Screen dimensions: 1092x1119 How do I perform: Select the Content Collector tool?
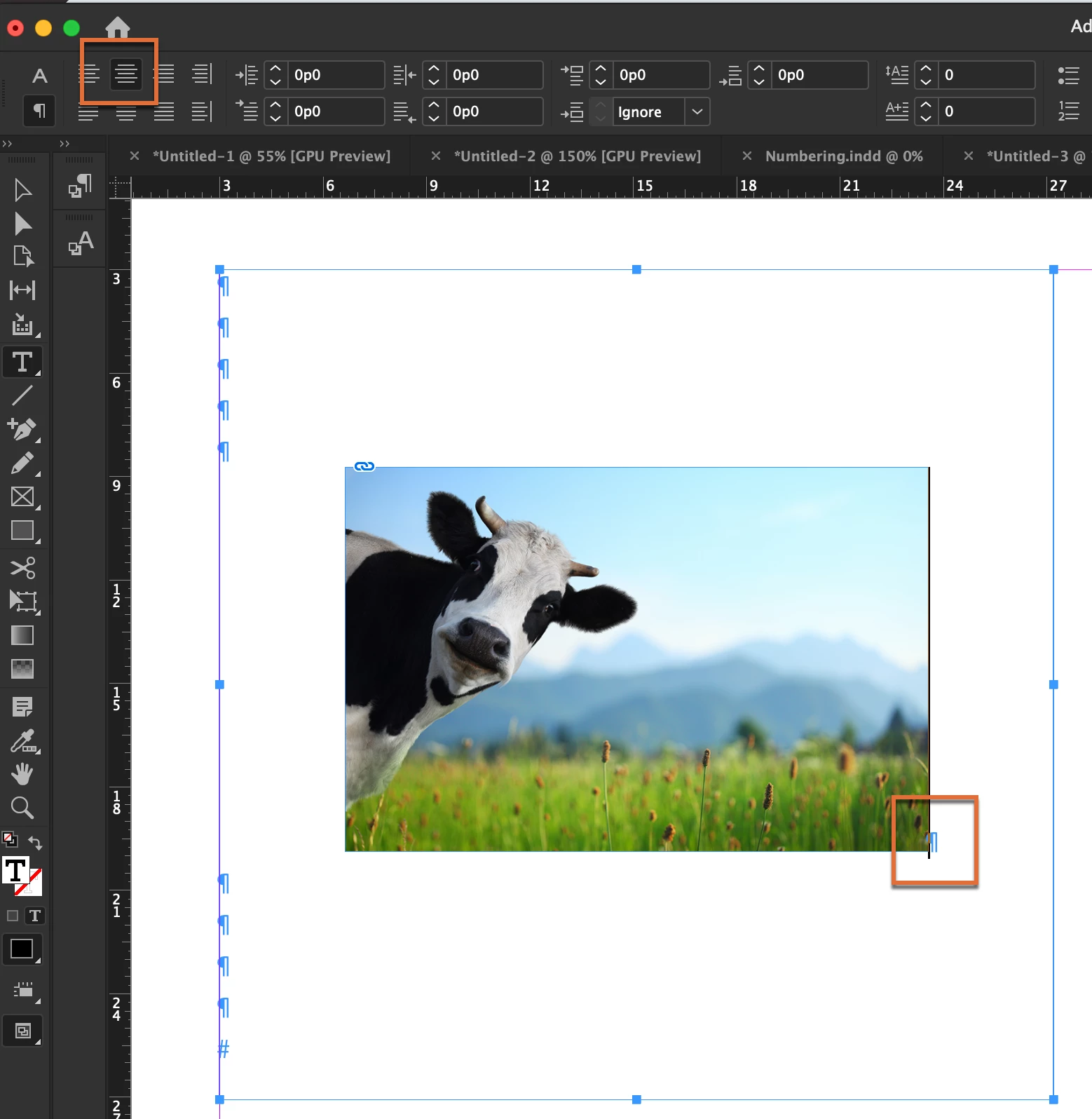click(22, 325)
